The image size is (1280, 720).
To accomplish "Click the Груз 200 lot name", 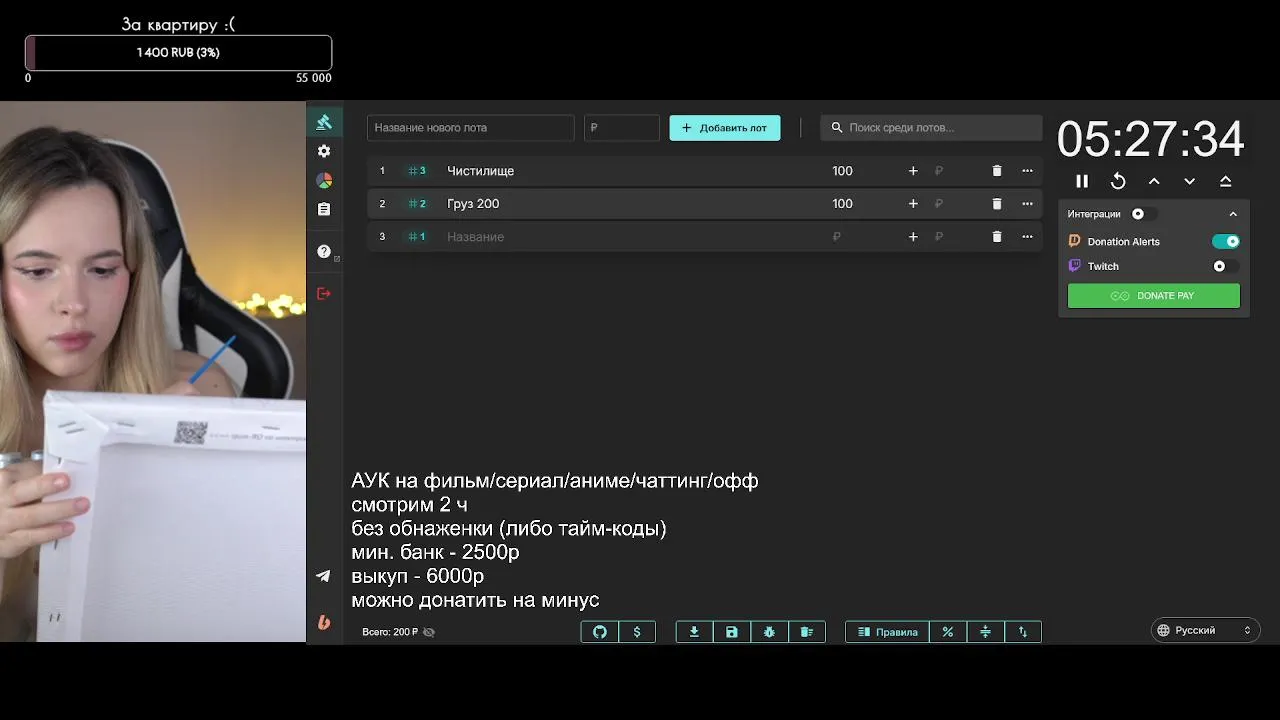I will (473, 204).
